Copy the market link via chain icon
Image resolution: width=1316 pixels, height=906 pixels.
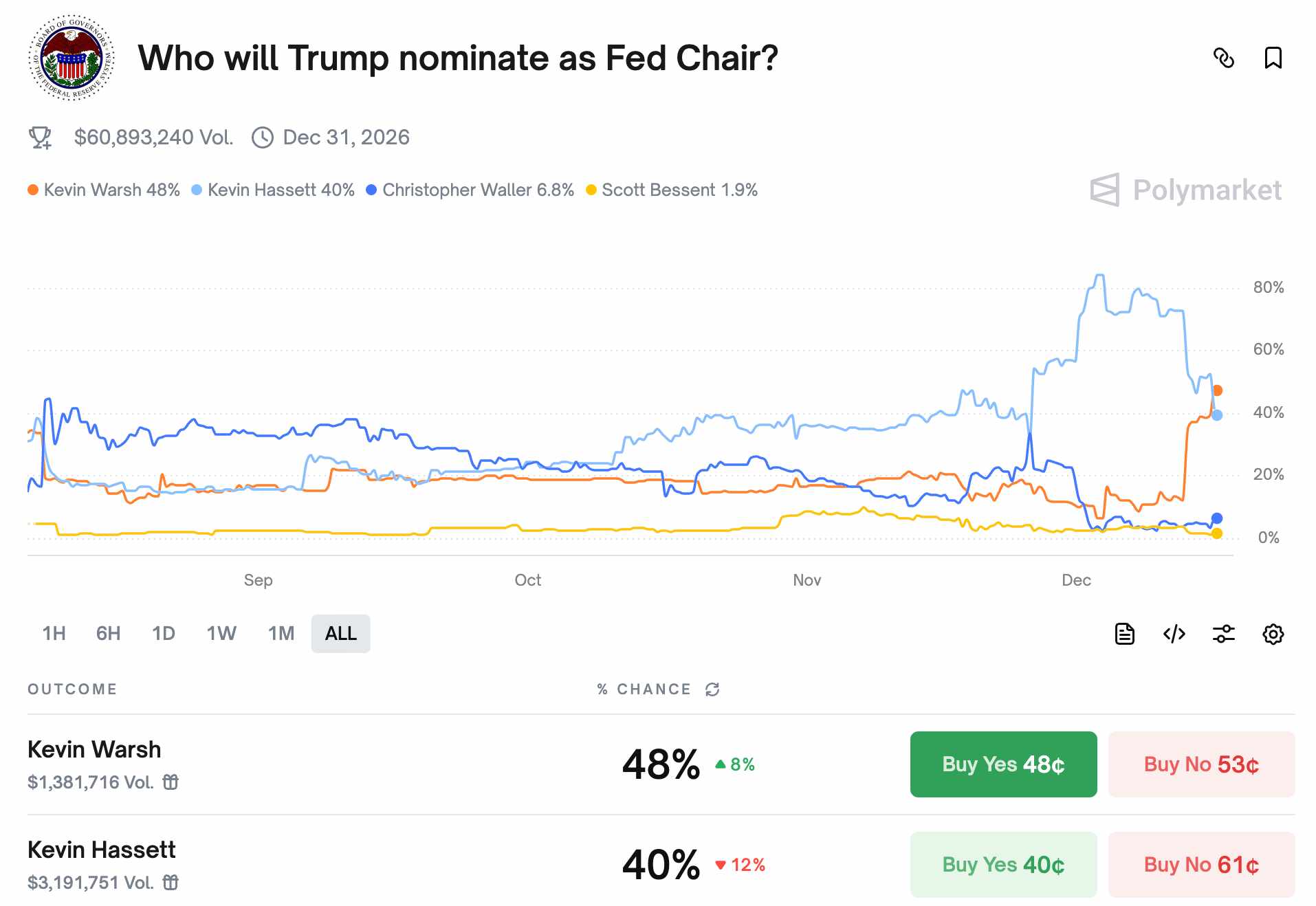pyautogui.click(x=1225, y=58)
